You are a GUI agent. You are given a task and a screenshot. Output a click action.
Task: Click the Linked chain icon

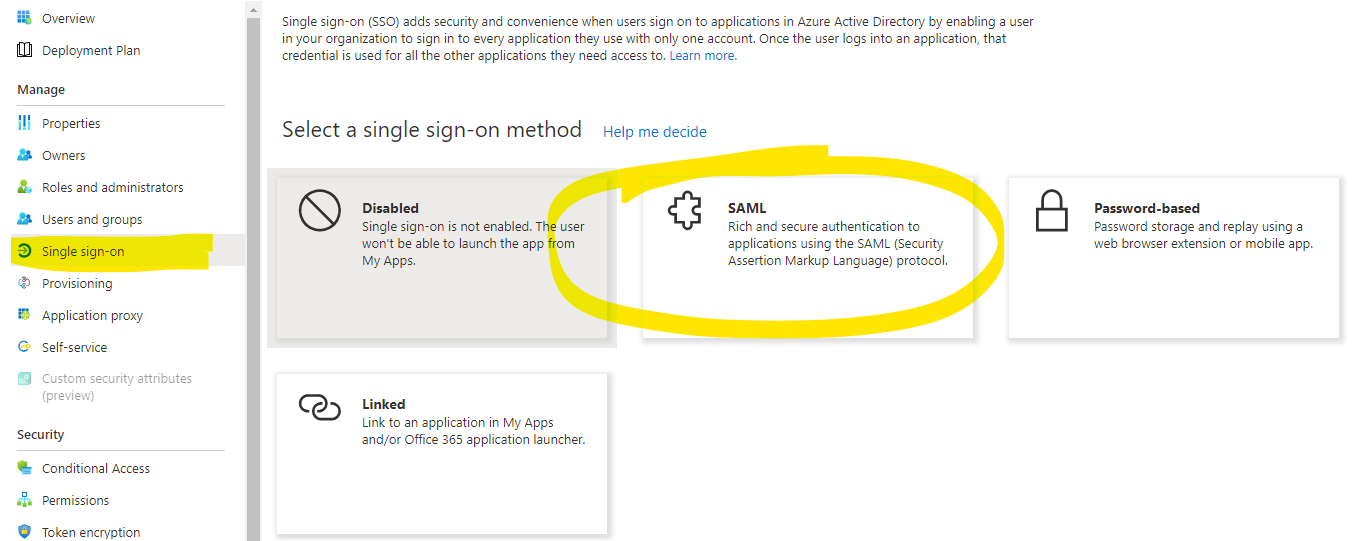click(x=320, y=407)
